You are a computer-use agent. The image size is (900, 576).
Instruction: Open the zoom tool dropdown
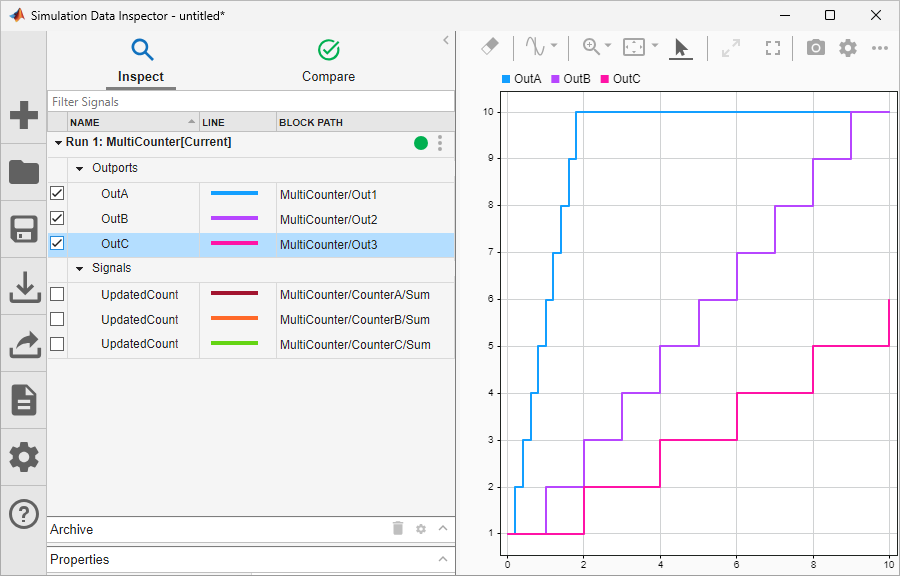606,47
